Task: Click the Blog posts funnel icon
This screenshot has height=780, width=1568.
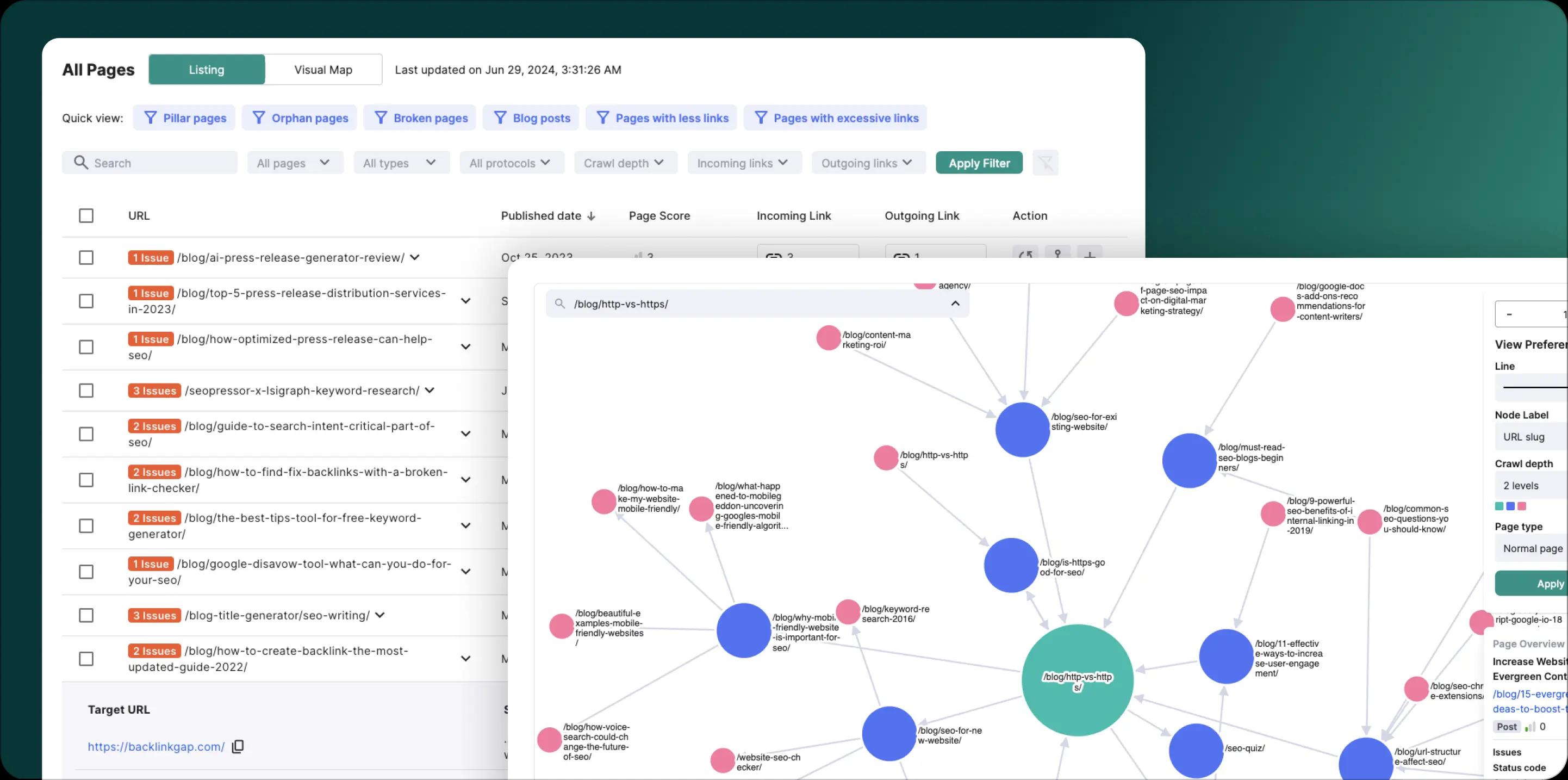Action: point(500,117)
